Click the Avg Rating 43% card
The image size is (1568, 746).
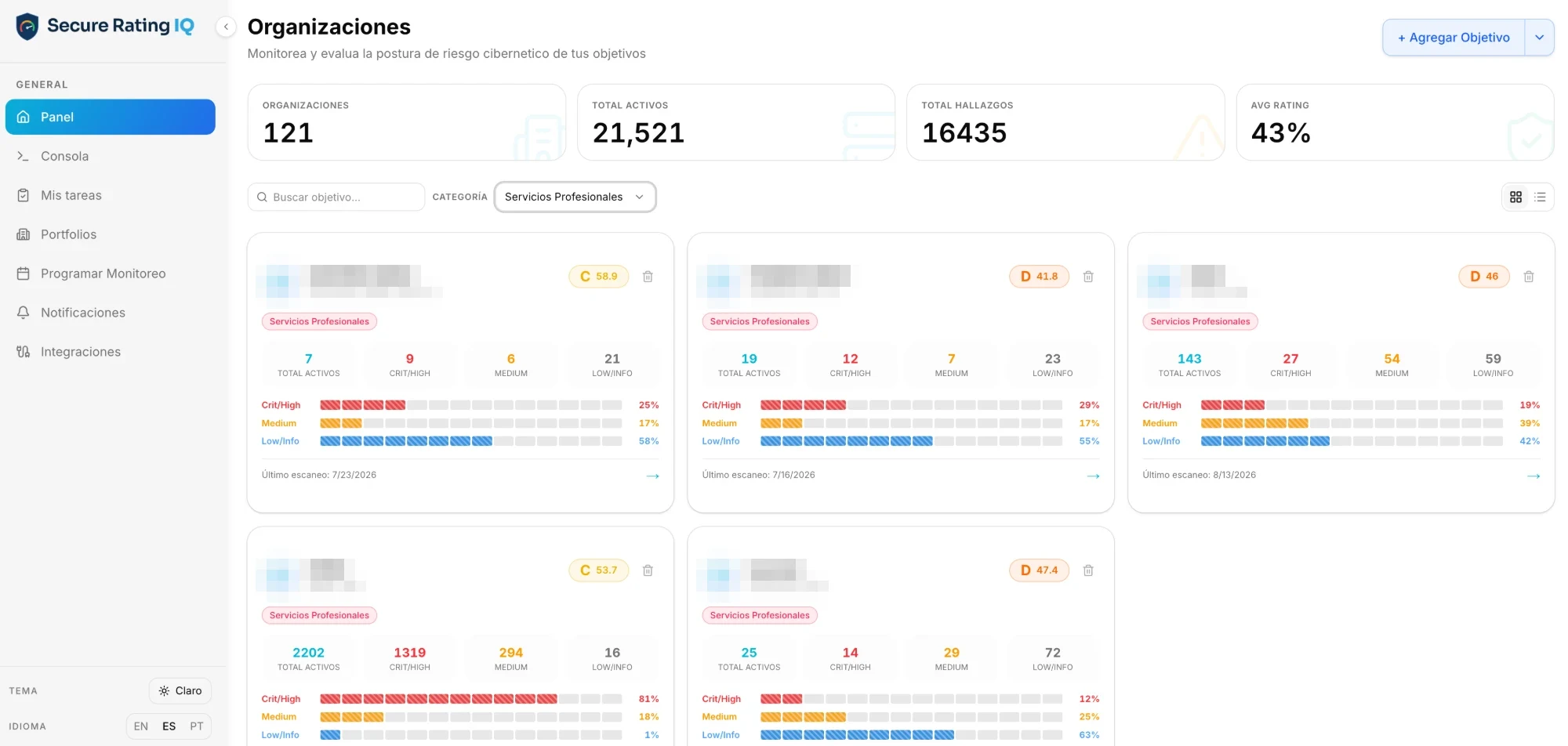tap(1395, 122)
